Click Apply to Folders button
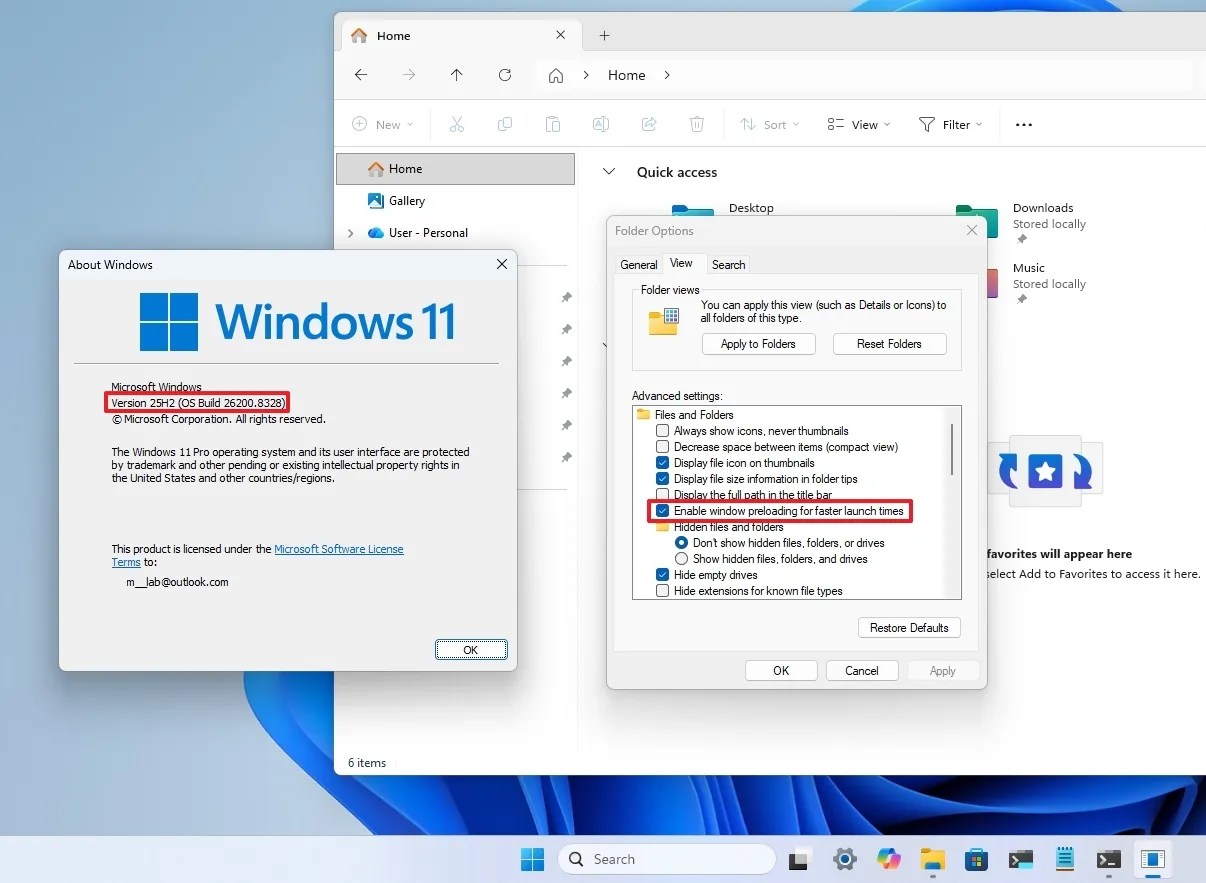This screenshot has height=883, width=1206. pyautogui.click(x=758, y=344)
